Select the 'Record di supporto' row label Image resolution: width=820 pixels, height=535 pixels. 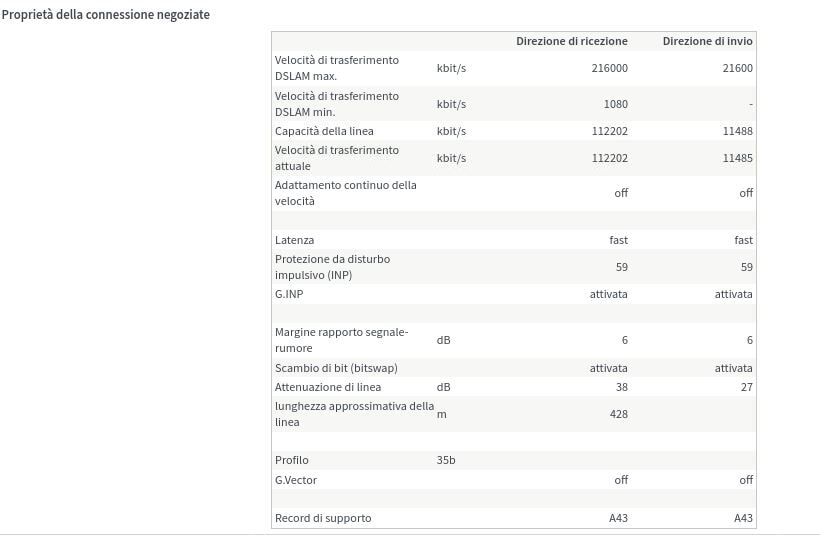[x=323, y=518]
